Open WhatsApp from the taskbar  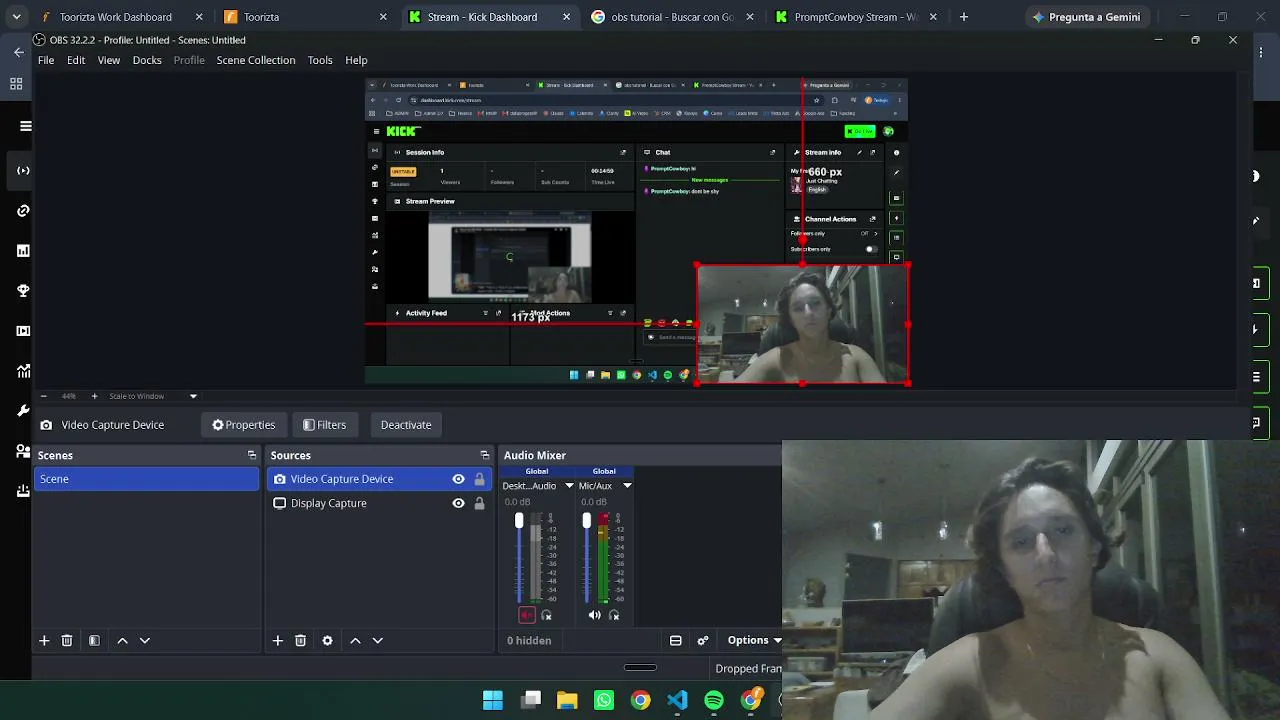click(x=604, y=700)
